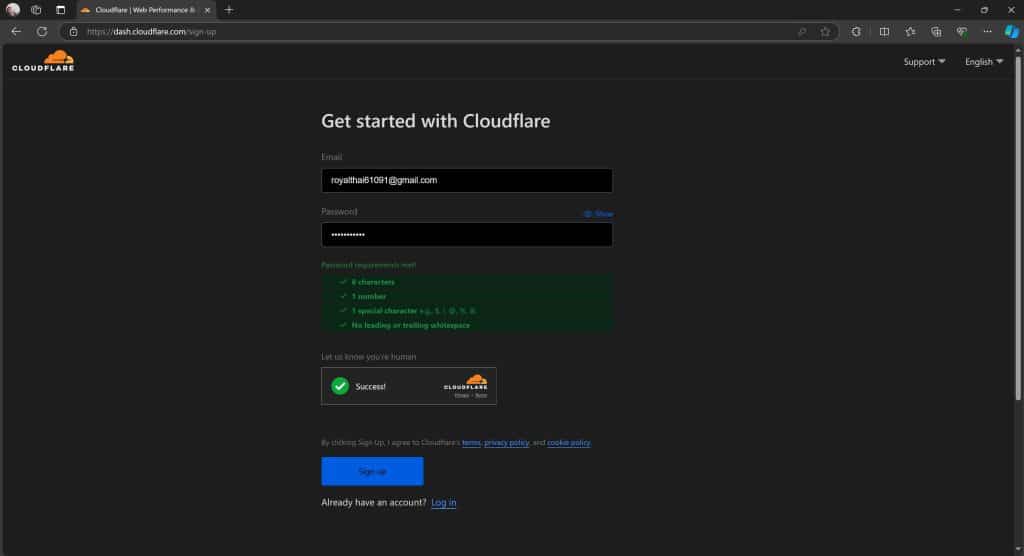Click the 'Already have an account?' text
This screenshot has width=1024, height=556.
click(374, 502)
